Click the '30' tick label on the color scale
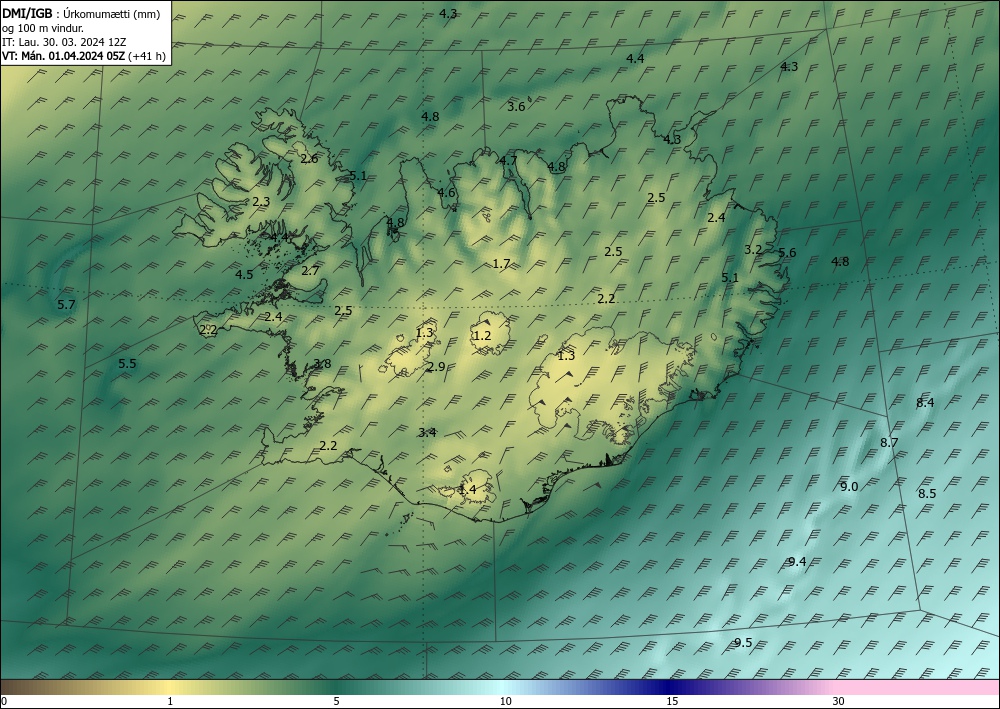The height and width of the screenshot is (709, 1000). tap(838, 701)
